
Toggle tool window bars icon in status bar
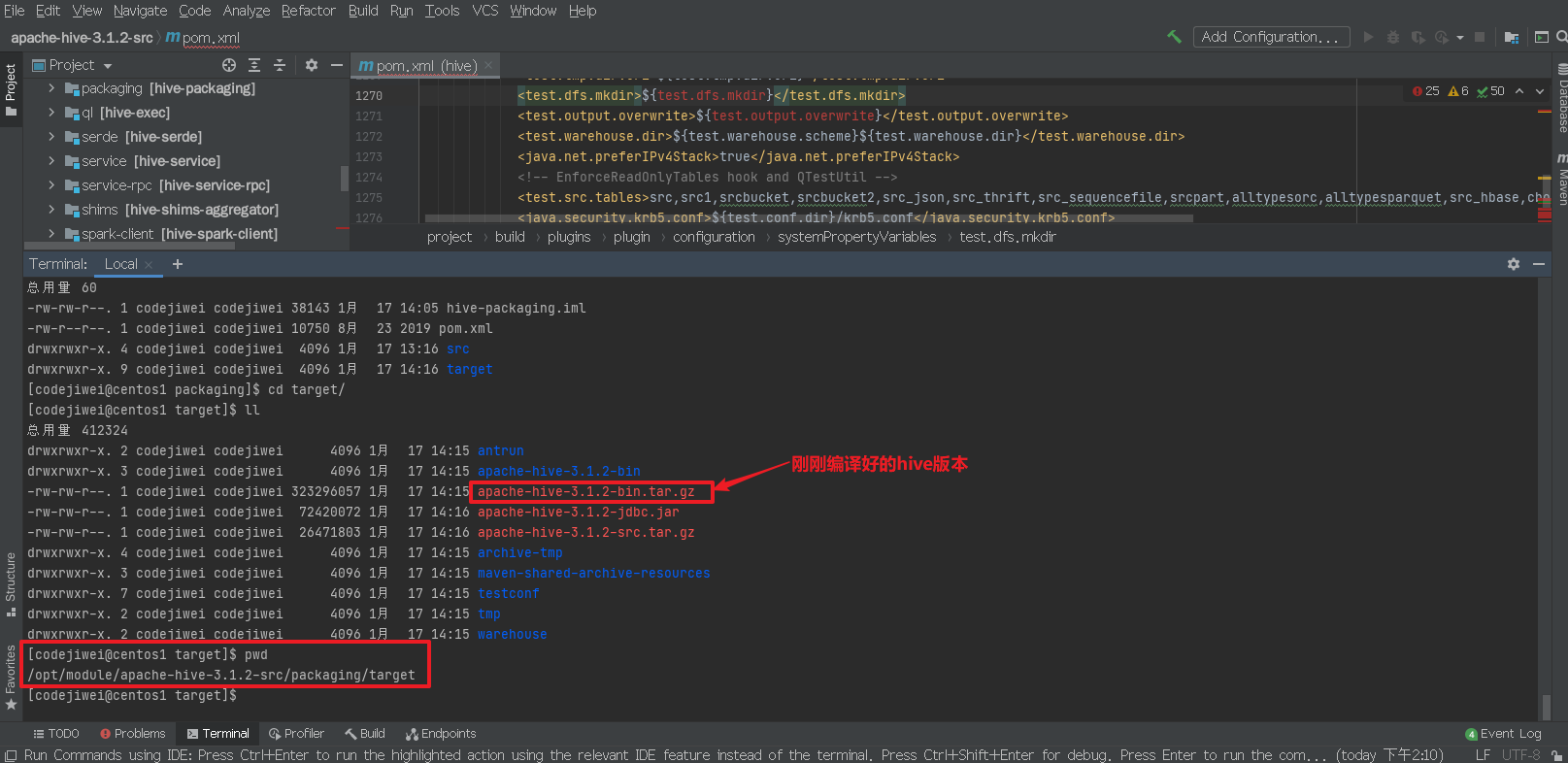10,755
